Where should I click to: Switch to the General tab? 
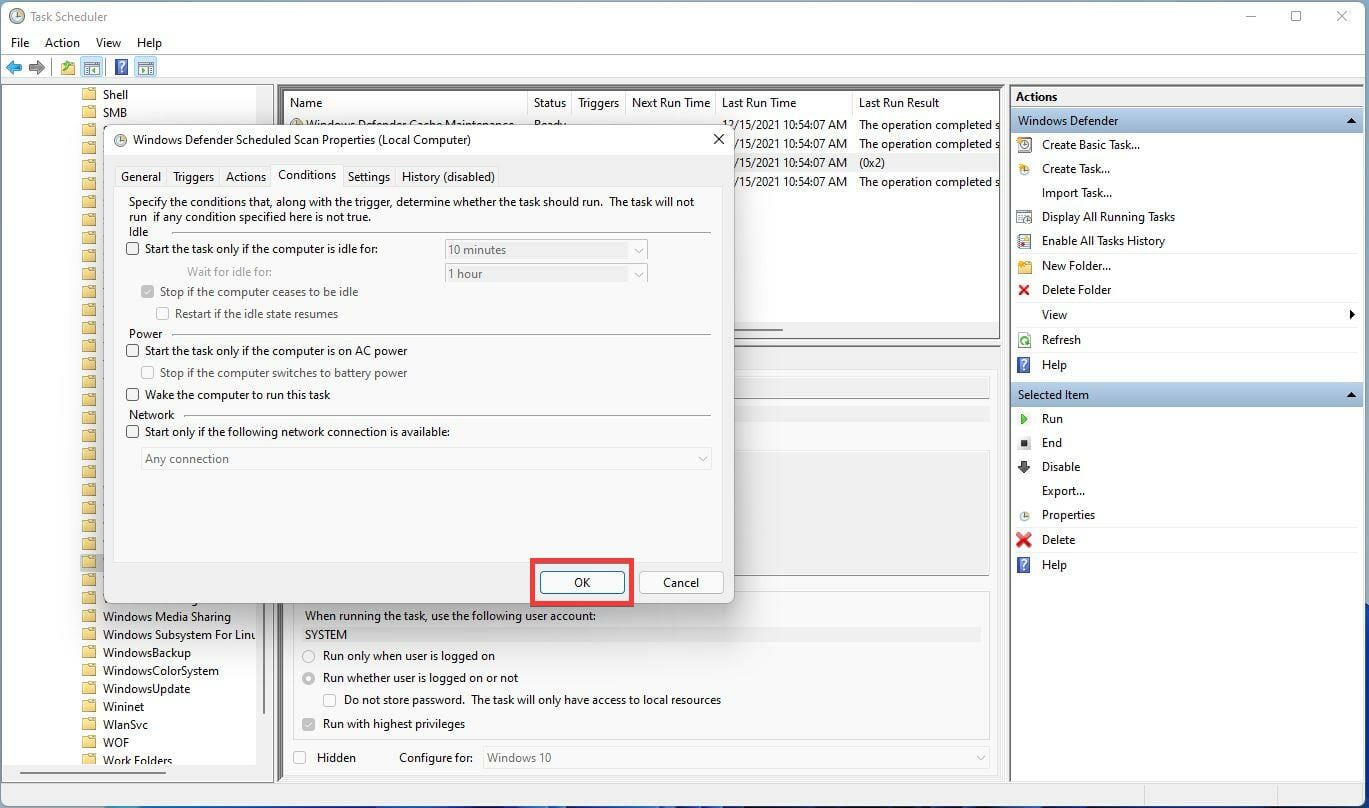141,177
